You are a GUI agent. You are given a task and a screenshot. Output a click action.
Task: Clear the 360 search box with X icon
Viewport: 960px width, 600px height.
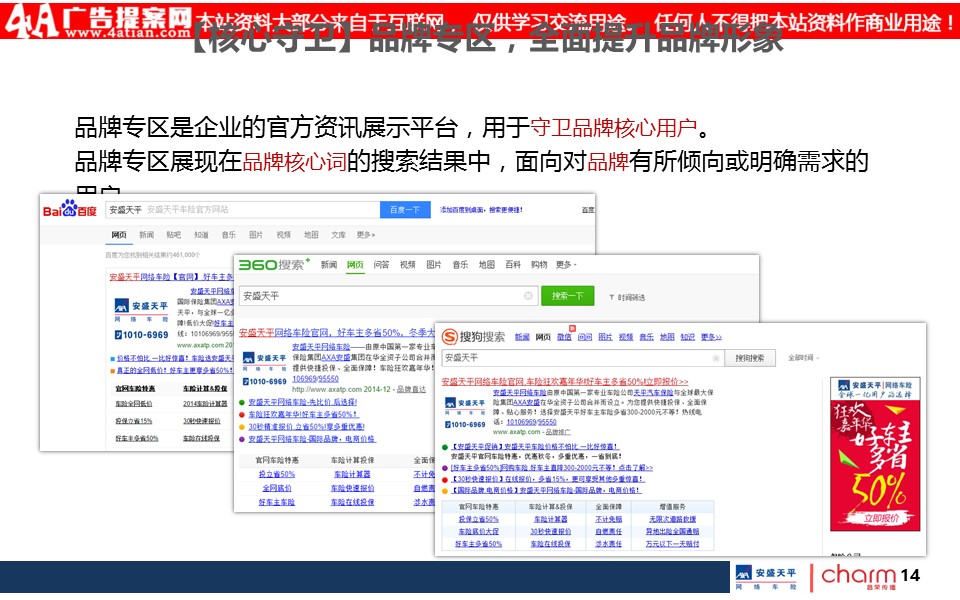tap(528, 296)
